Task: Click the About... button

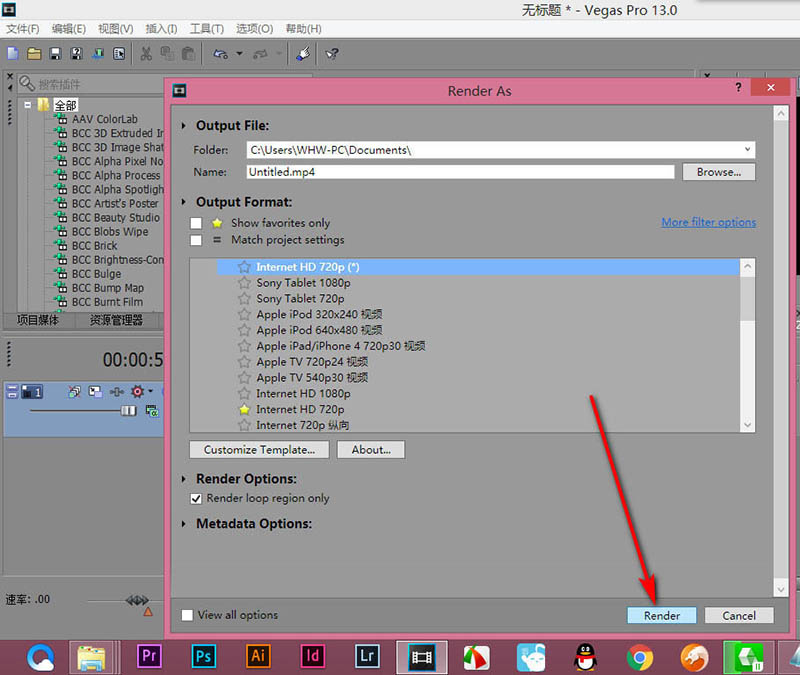Action: tap(371, 449)
